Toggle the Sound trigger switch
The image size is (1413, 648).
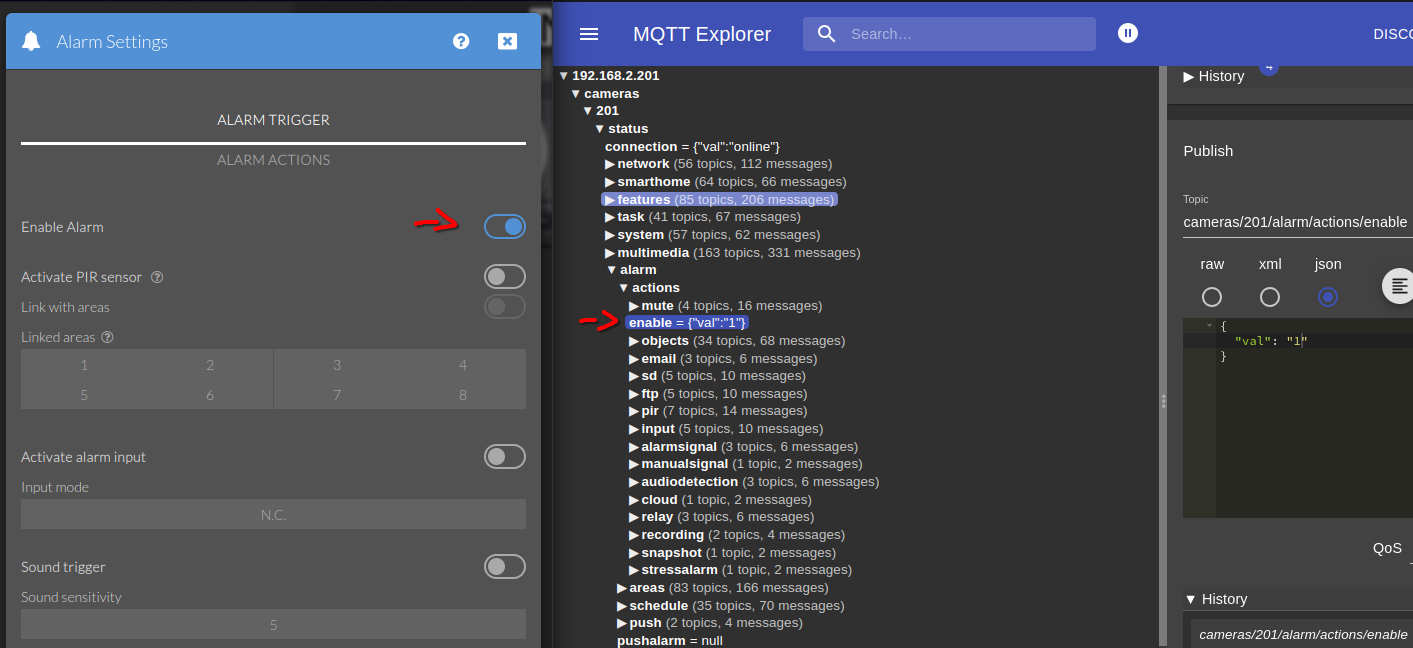click(505, 567)
